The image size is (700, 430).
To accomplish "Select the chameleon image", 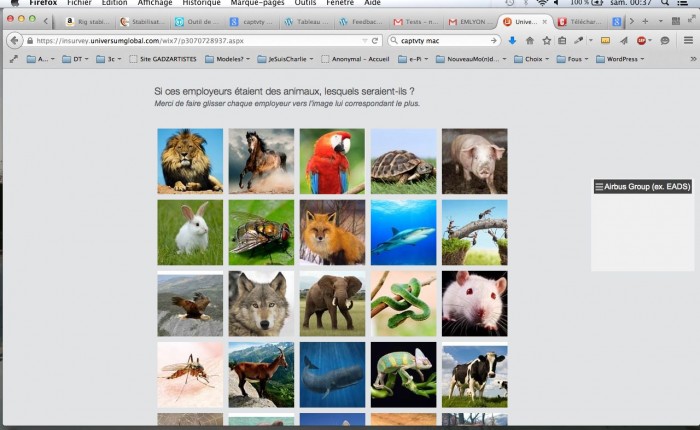I will tap(404, 375).
